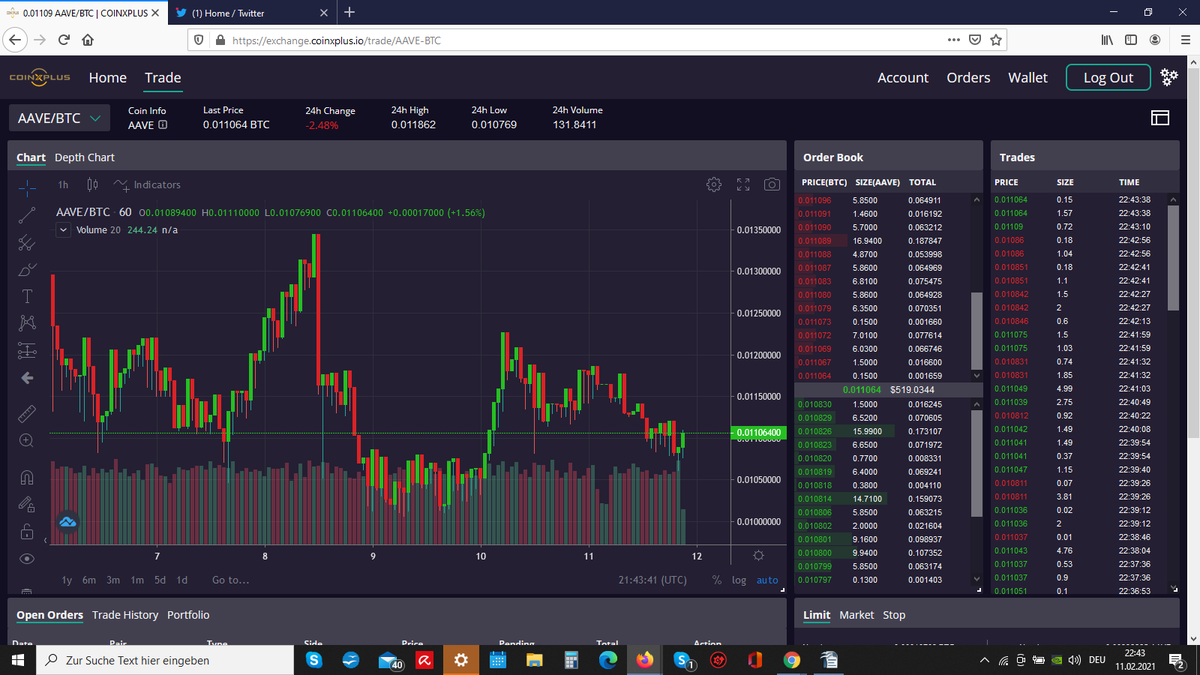Set chart range to 6m
The height and width of the screenshot is (675, 1200).
pyautogui.click(x=90, y=580)
